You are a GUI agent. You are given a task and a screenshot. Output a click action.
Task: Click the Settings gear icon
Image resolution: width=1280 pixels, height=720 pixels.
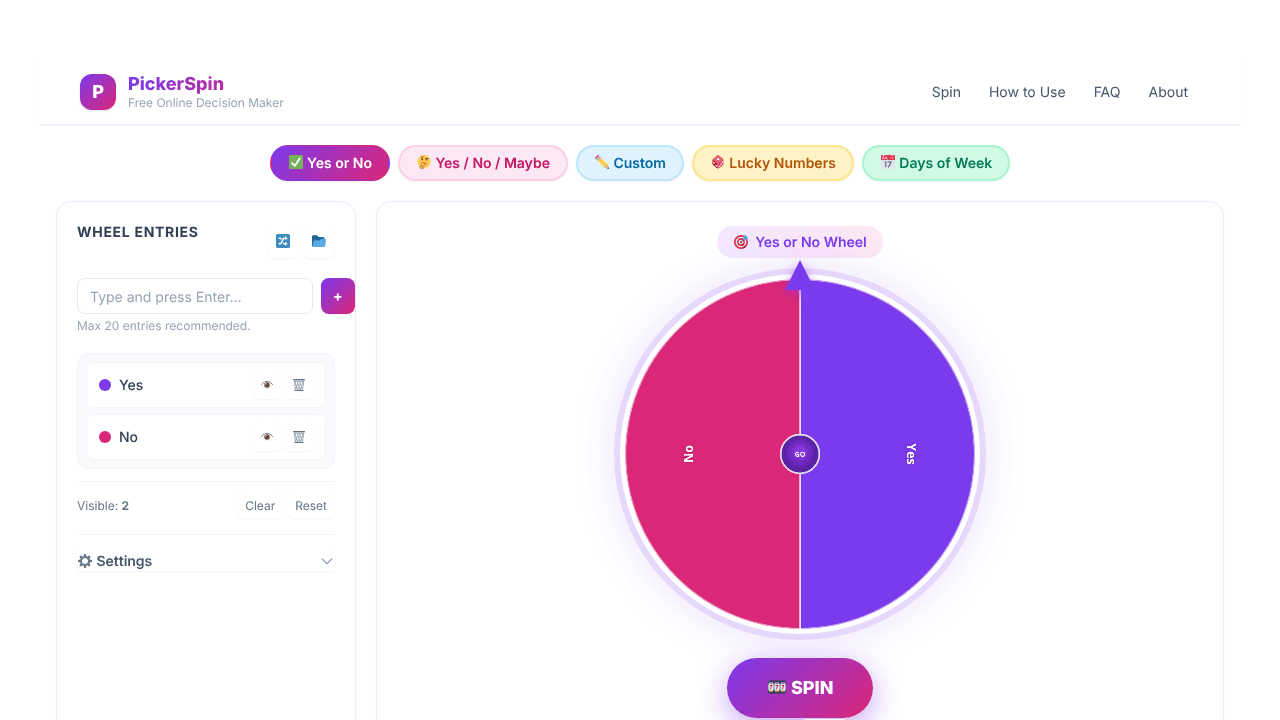click(85, 561)
